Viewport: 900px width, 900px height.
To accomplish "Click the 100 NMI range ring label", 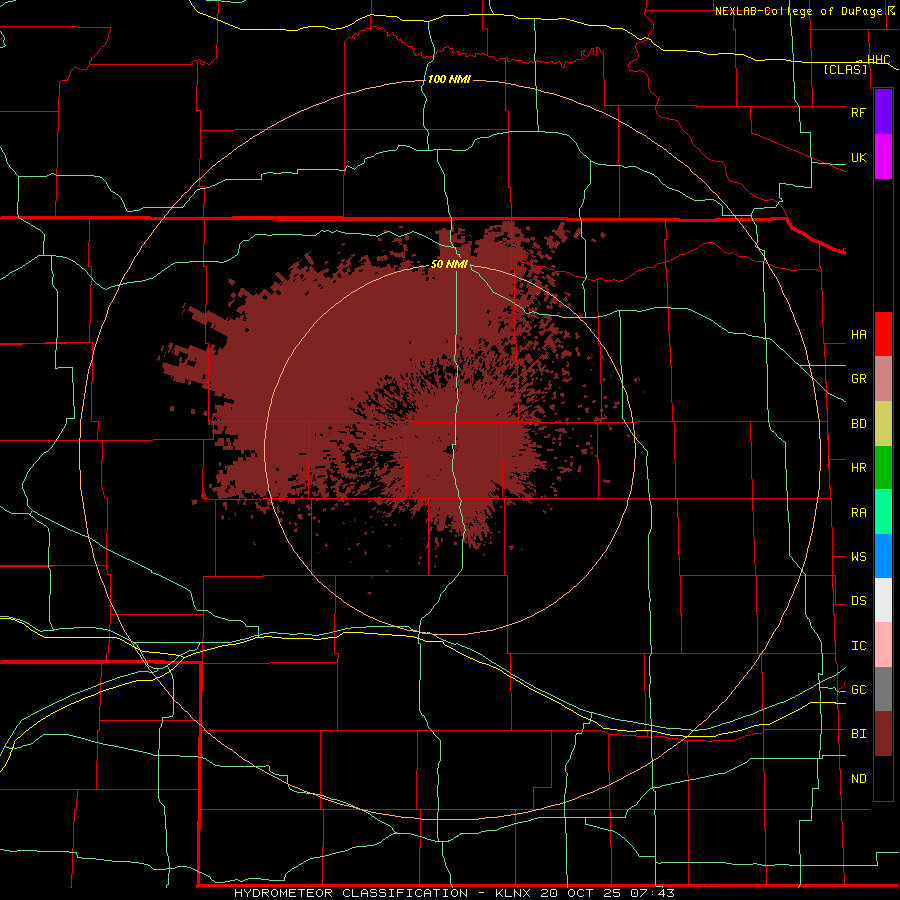I will (449, 79).
